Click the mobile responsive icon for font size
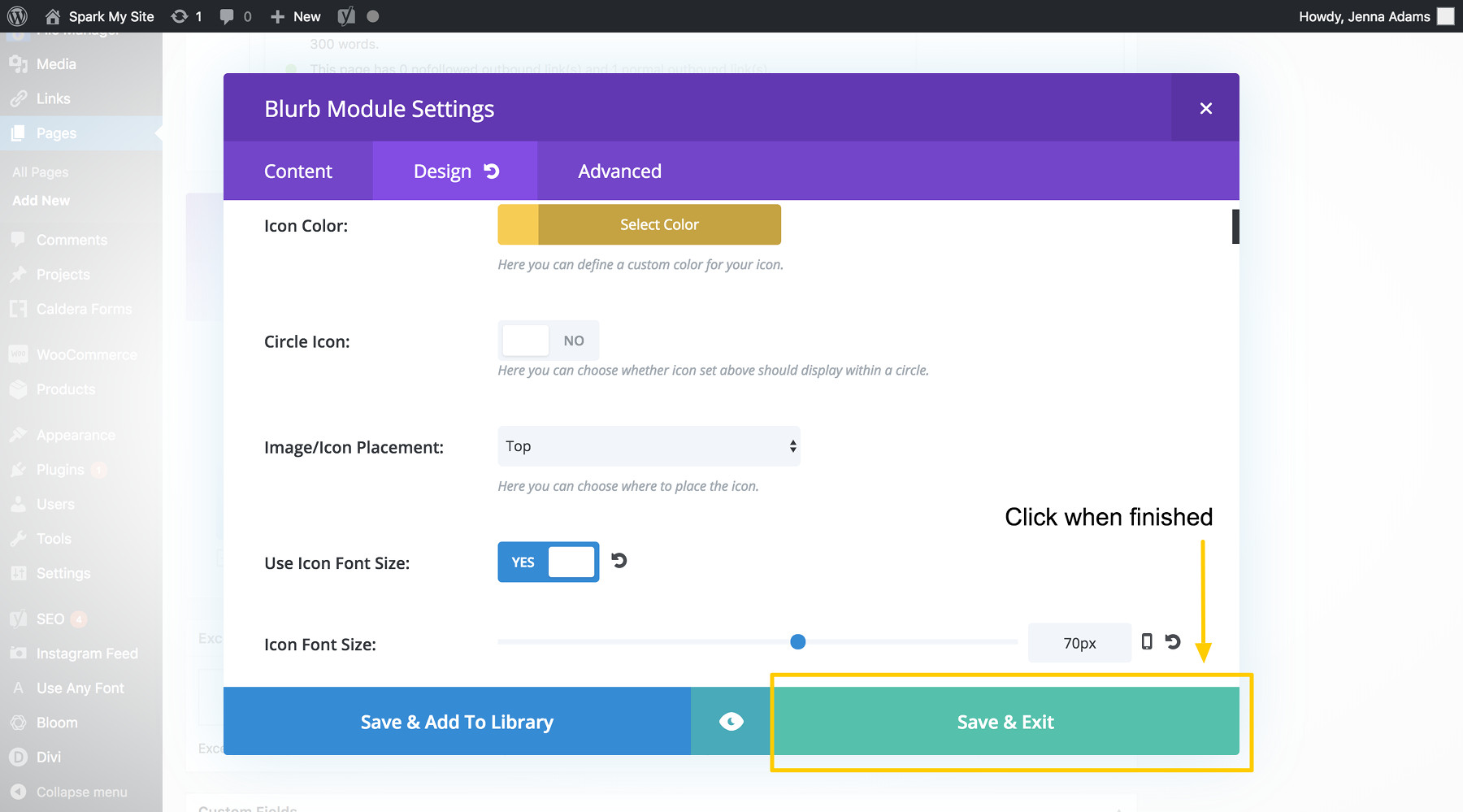The image size is (1463, 812). [x=1147, y=641]
